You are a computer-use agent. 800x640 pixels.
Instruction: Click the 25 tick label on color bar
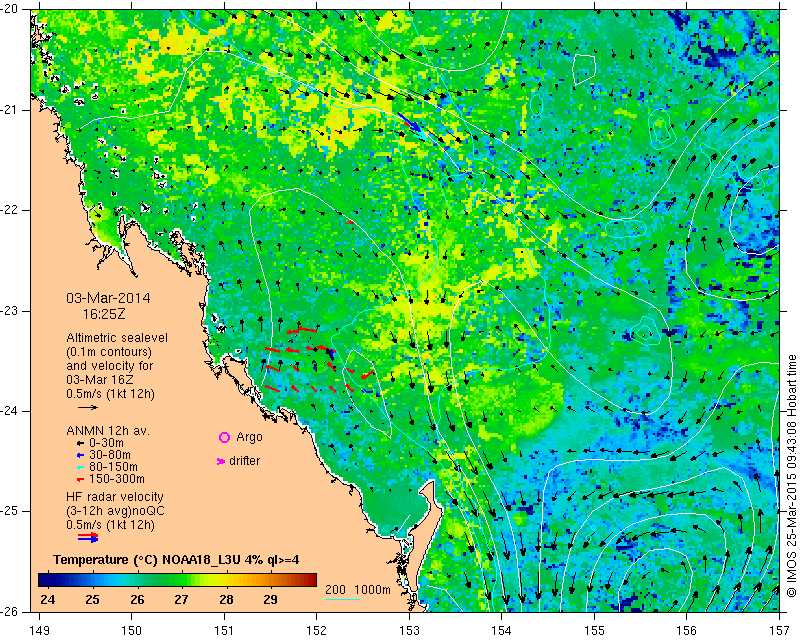click(x=92, y=599)
